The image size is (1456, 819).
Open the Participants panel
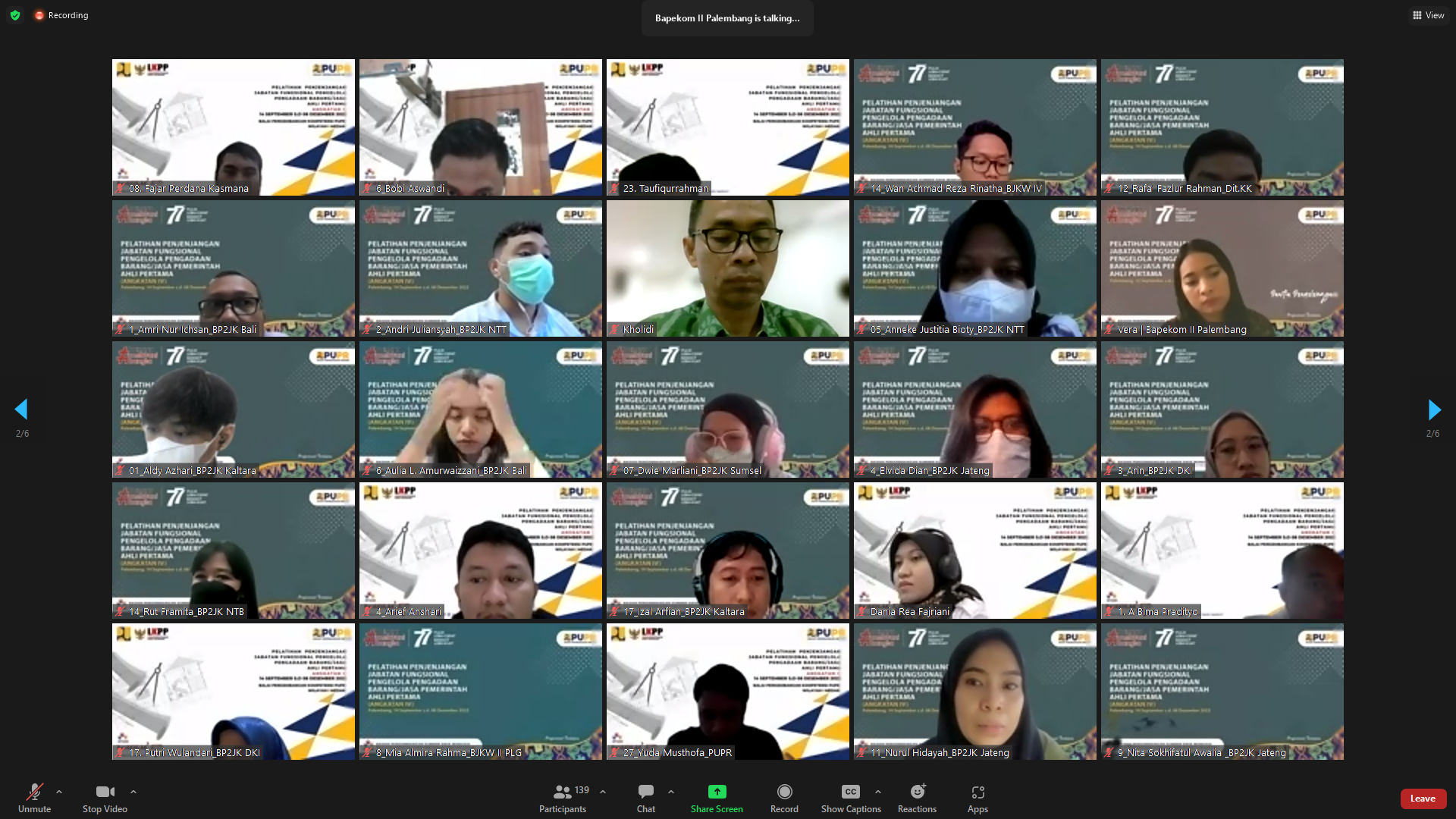(563, 798)
